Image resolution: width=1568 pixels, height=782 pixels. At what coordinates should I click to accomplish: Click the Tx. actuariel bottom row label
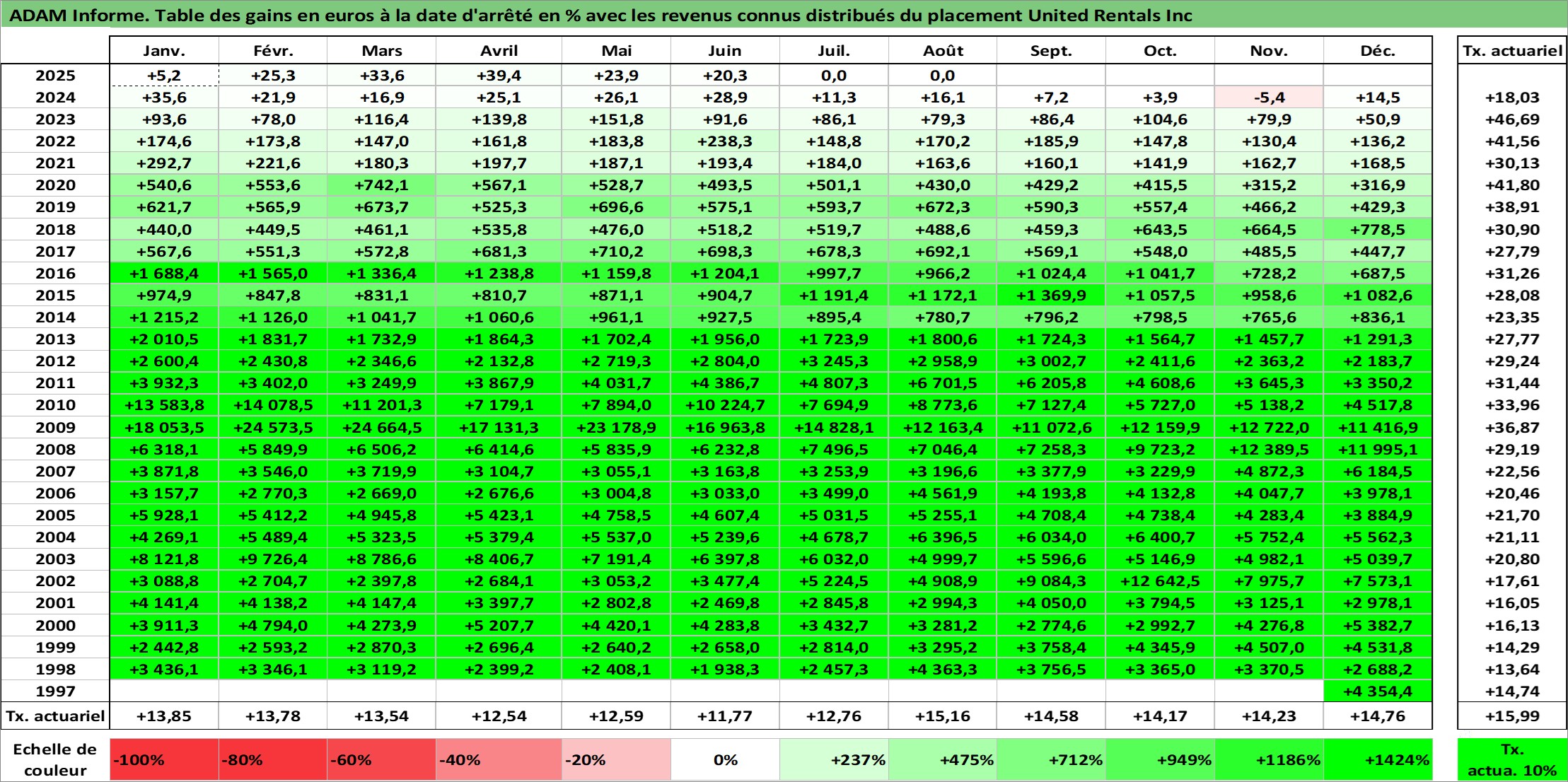click(55, 716)
